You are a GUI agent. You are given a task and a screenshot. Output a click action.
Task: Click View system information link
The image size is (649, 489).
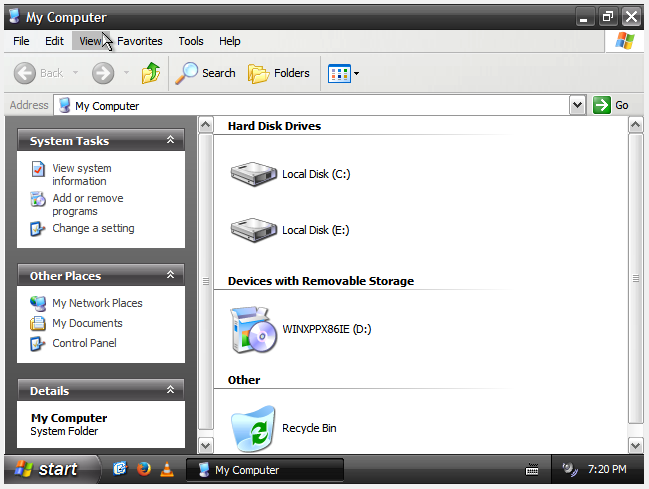pyautogui.click(x=82, y=175)
